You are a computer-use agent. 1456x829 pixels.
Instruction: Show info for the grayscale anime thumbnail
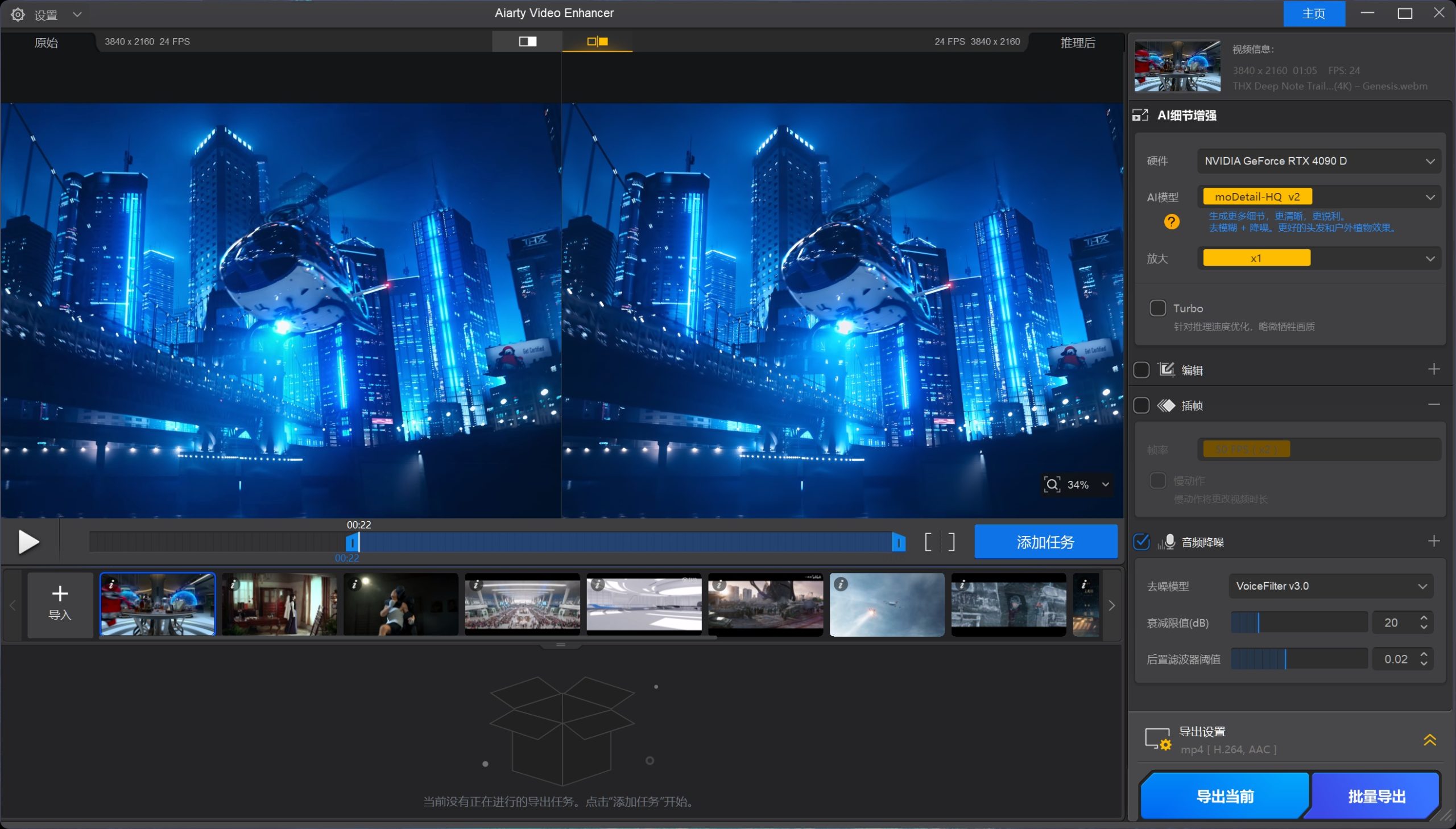pyautogui.click(x=962, y=584)
